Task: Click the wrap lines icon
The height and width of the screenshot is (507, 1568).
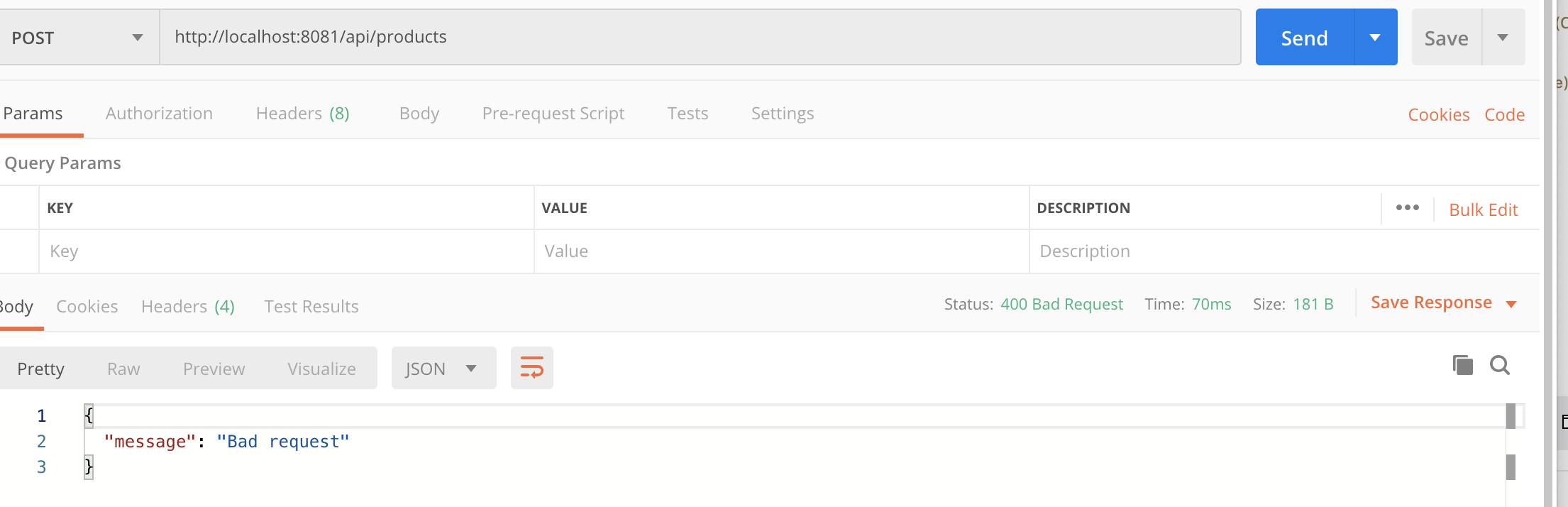Action: click(x=531, y=368)
